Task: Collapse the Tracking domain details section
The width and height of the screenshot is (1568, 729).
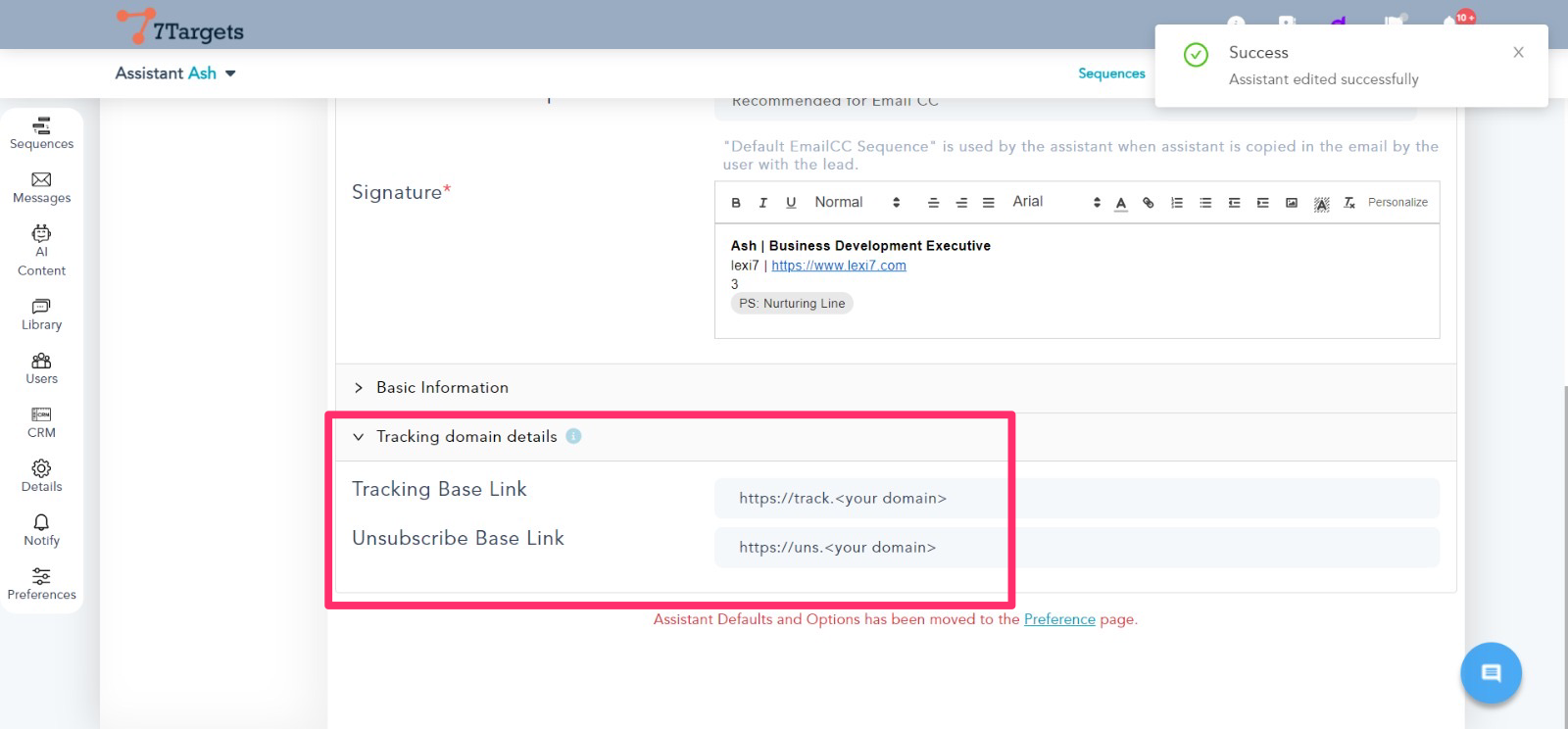Action: [x=359, y=437]
